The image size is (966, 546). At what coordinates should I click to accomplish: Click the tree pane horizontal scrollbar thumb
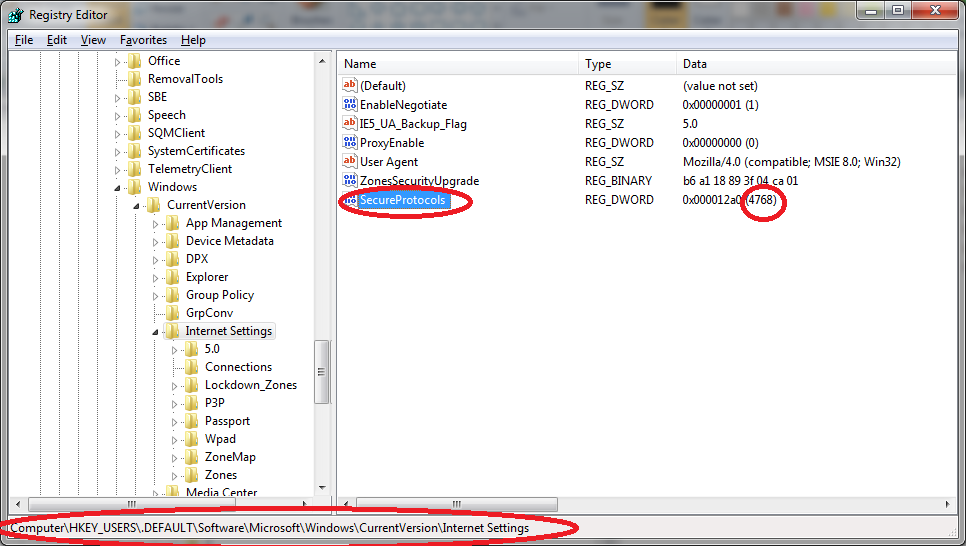tap(132, 504)
